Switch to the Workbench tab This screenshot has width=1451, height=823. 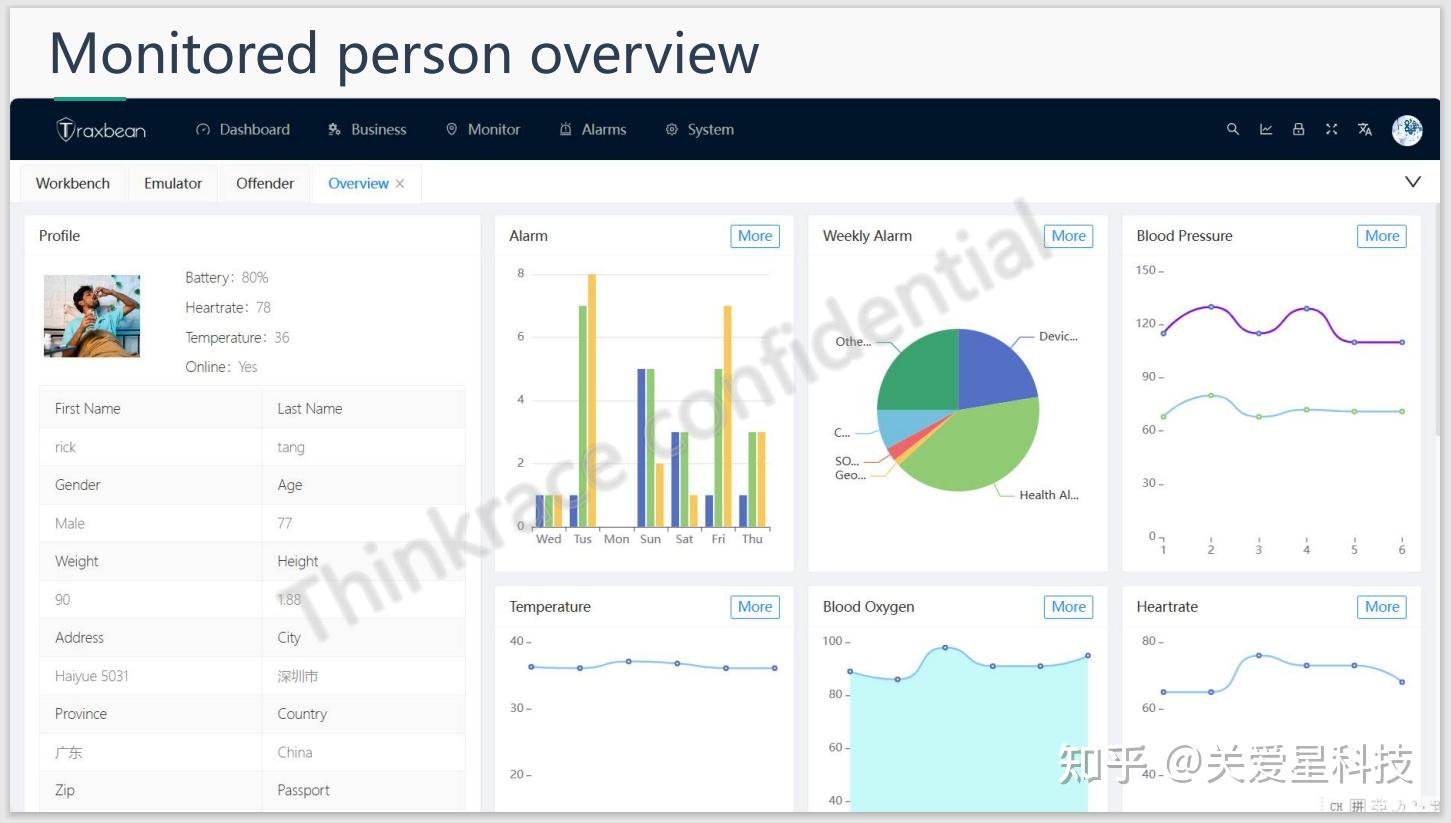coord(72,183)
